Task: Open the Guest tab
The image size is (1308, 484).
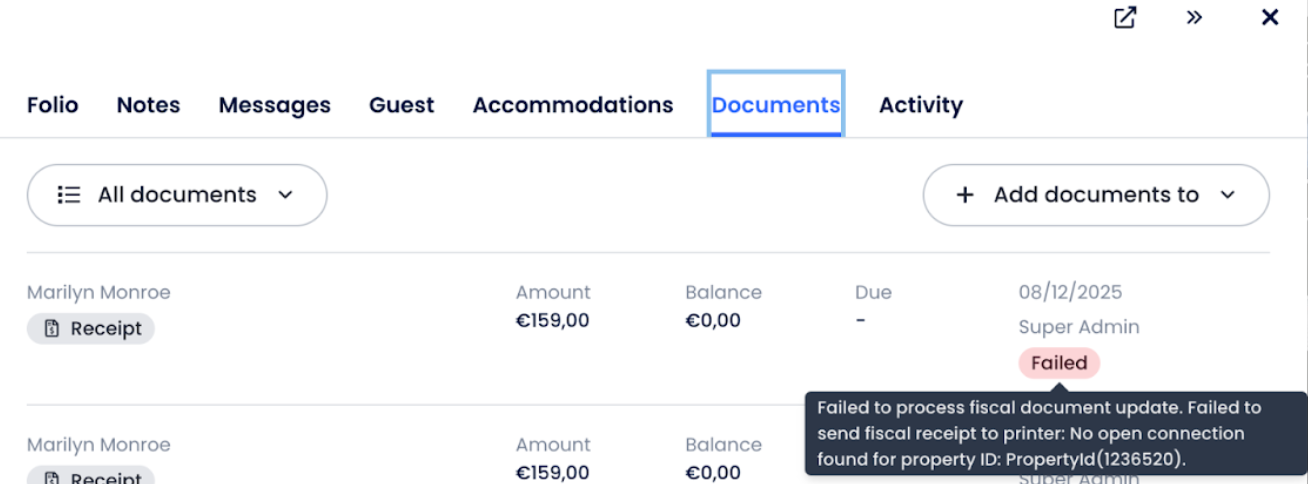Action: (401, 105)
